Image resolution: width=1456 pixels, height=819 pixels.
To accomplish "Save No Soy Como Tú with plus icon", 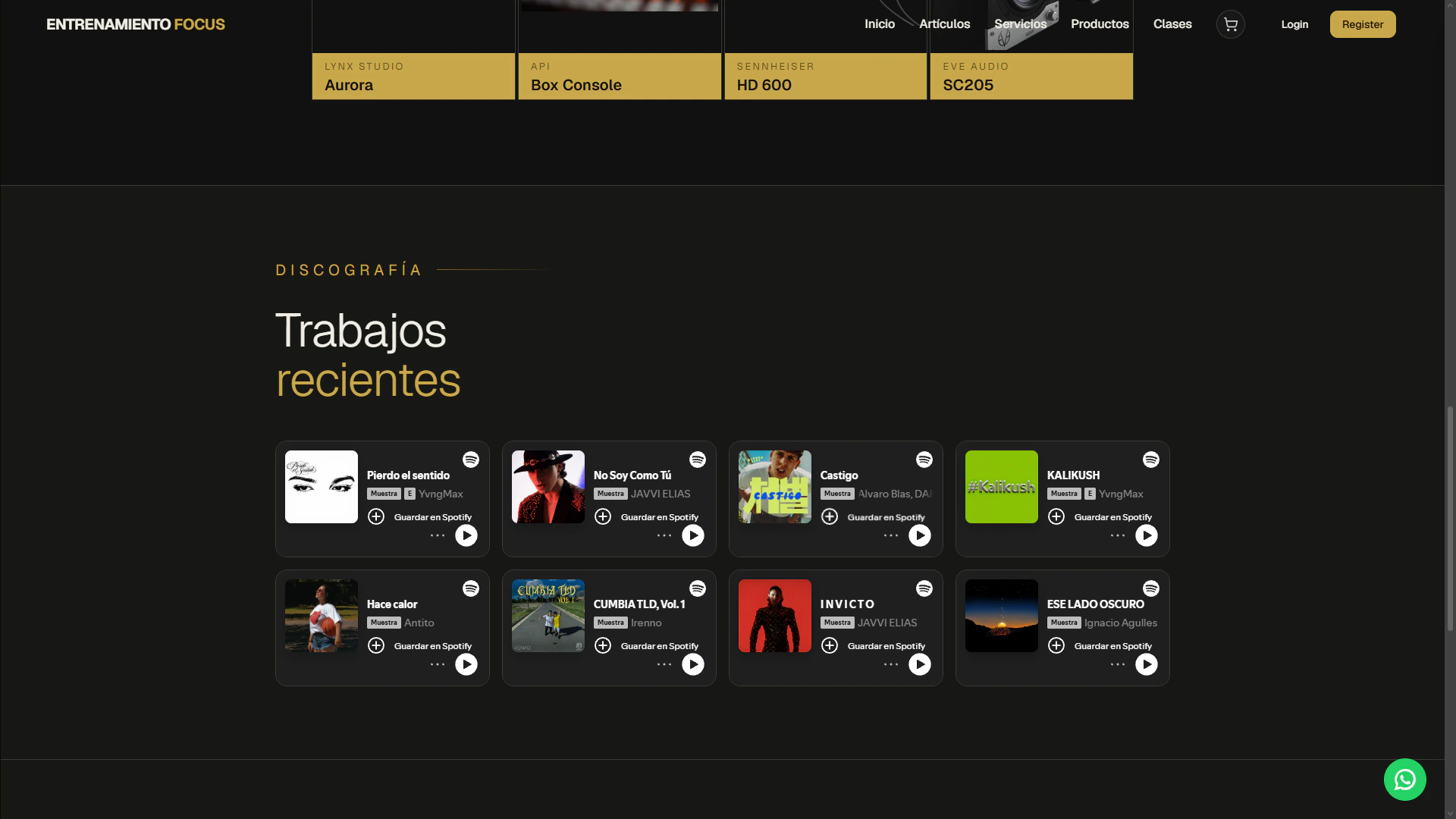I will 603,516.
